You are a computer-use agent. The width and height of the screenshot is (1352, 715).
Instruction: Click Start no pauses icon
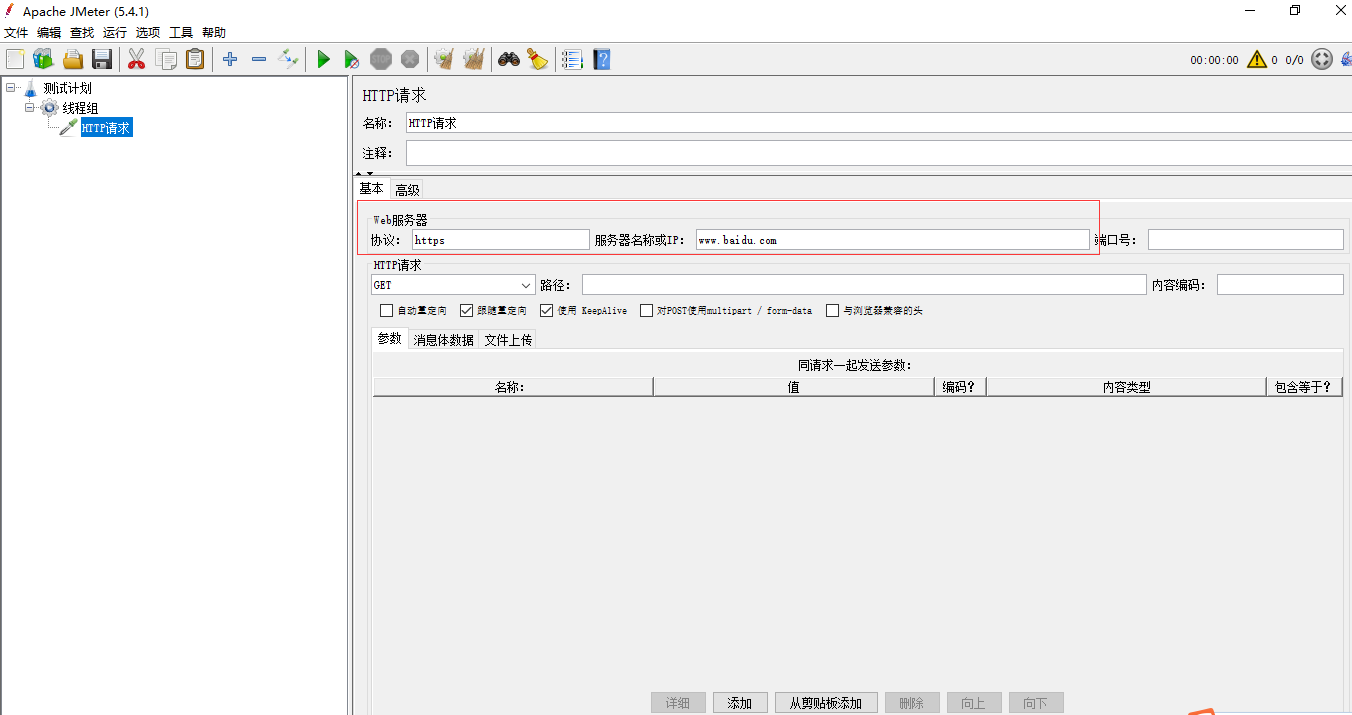point(351,59)
